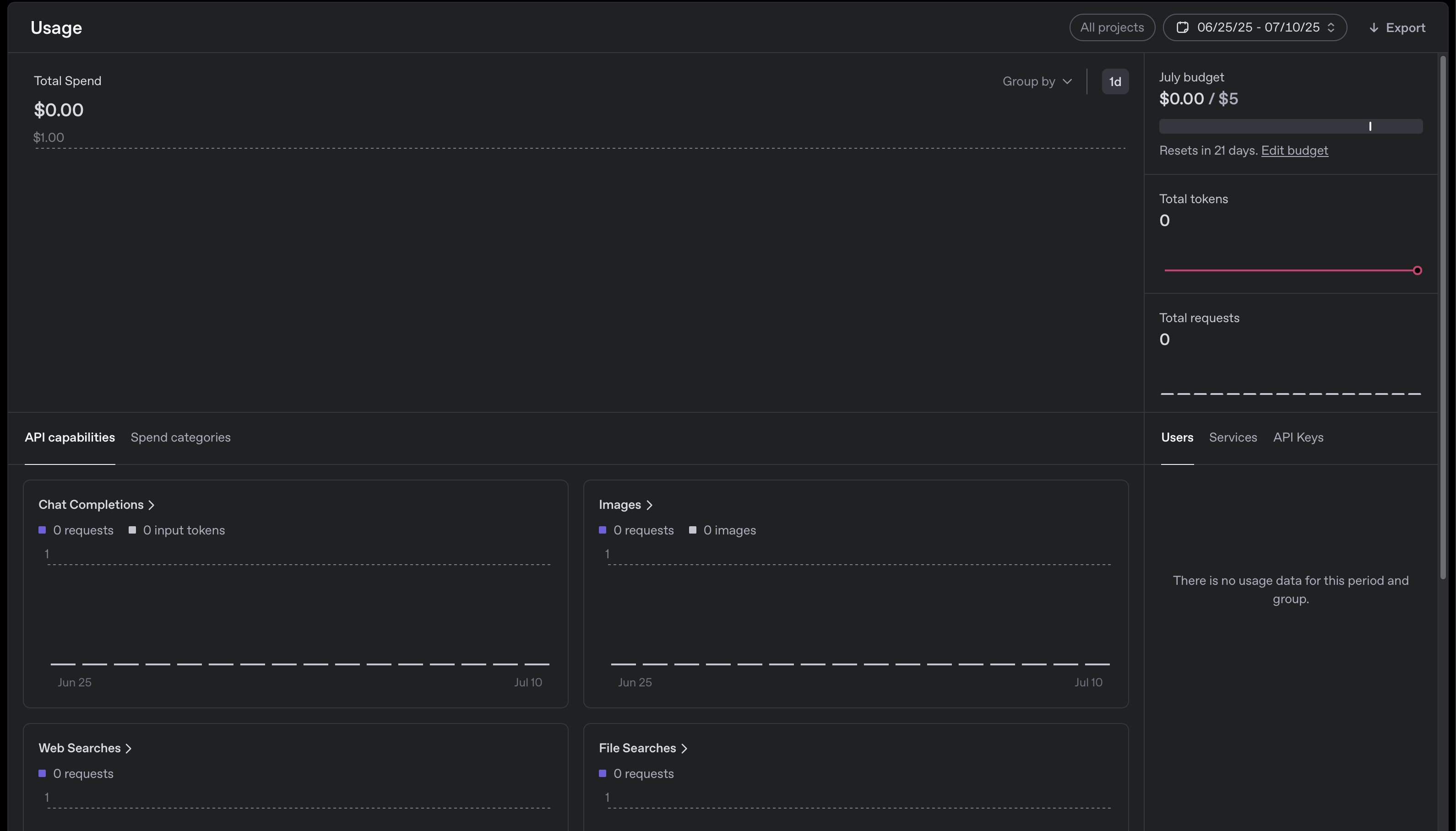Toggle the 1d interval button

1114,81
